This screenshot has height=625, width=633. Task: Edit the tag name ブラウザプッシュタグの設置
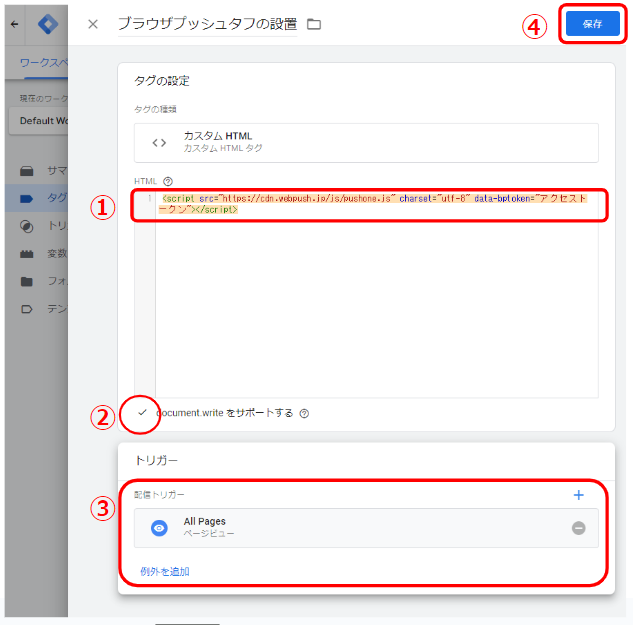208,24
